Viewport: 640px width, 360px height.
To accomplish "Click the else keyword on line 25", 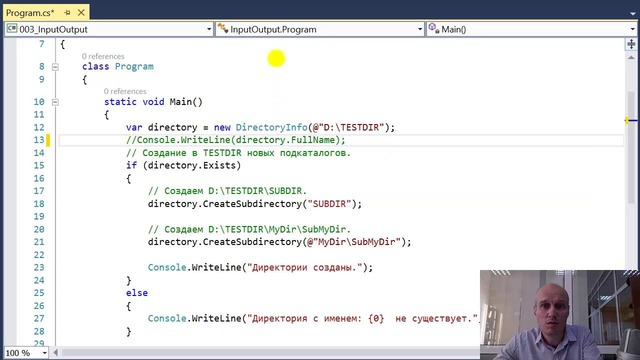I will click(137, 293).
